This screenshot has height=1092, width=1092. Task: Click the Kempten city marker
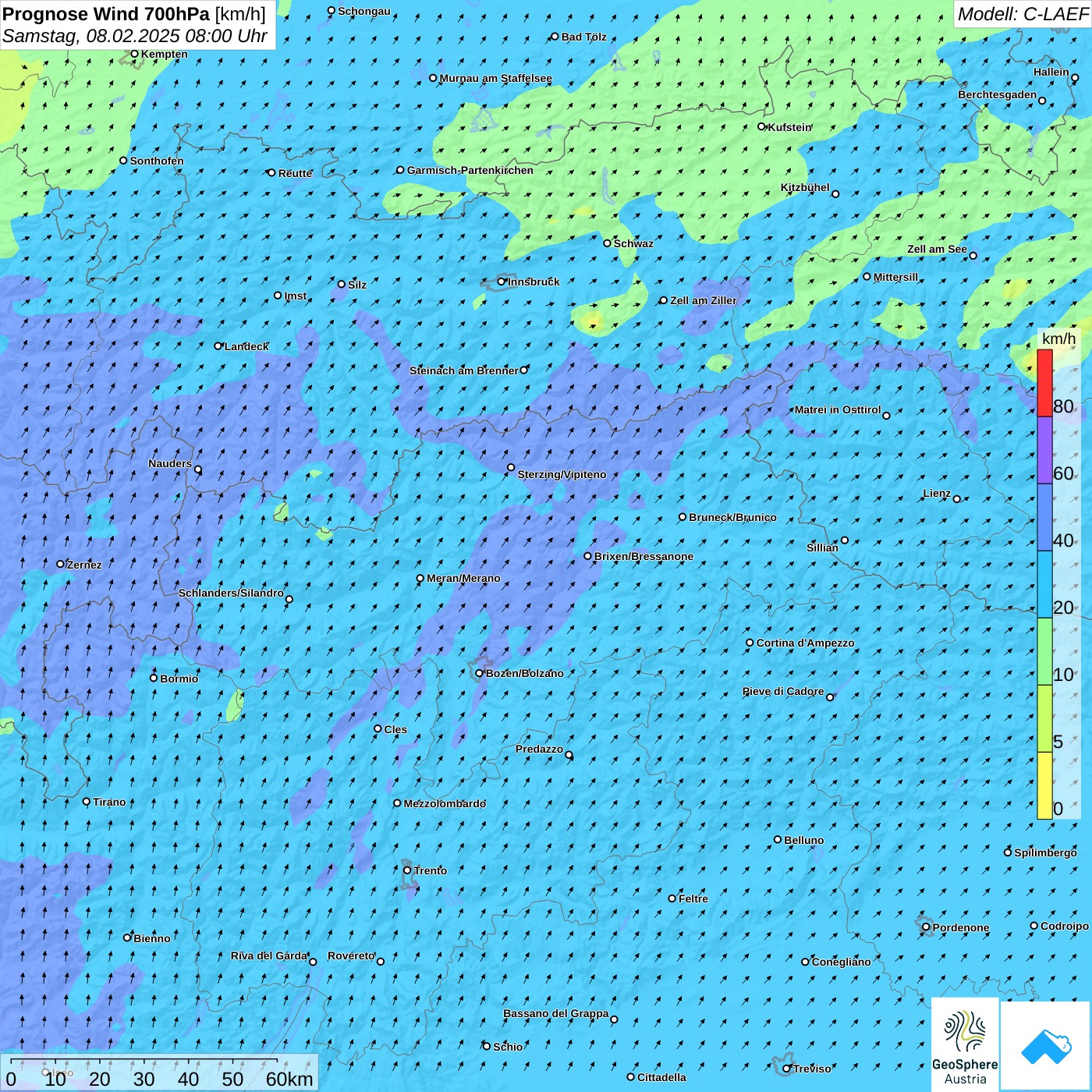(134, 54)
